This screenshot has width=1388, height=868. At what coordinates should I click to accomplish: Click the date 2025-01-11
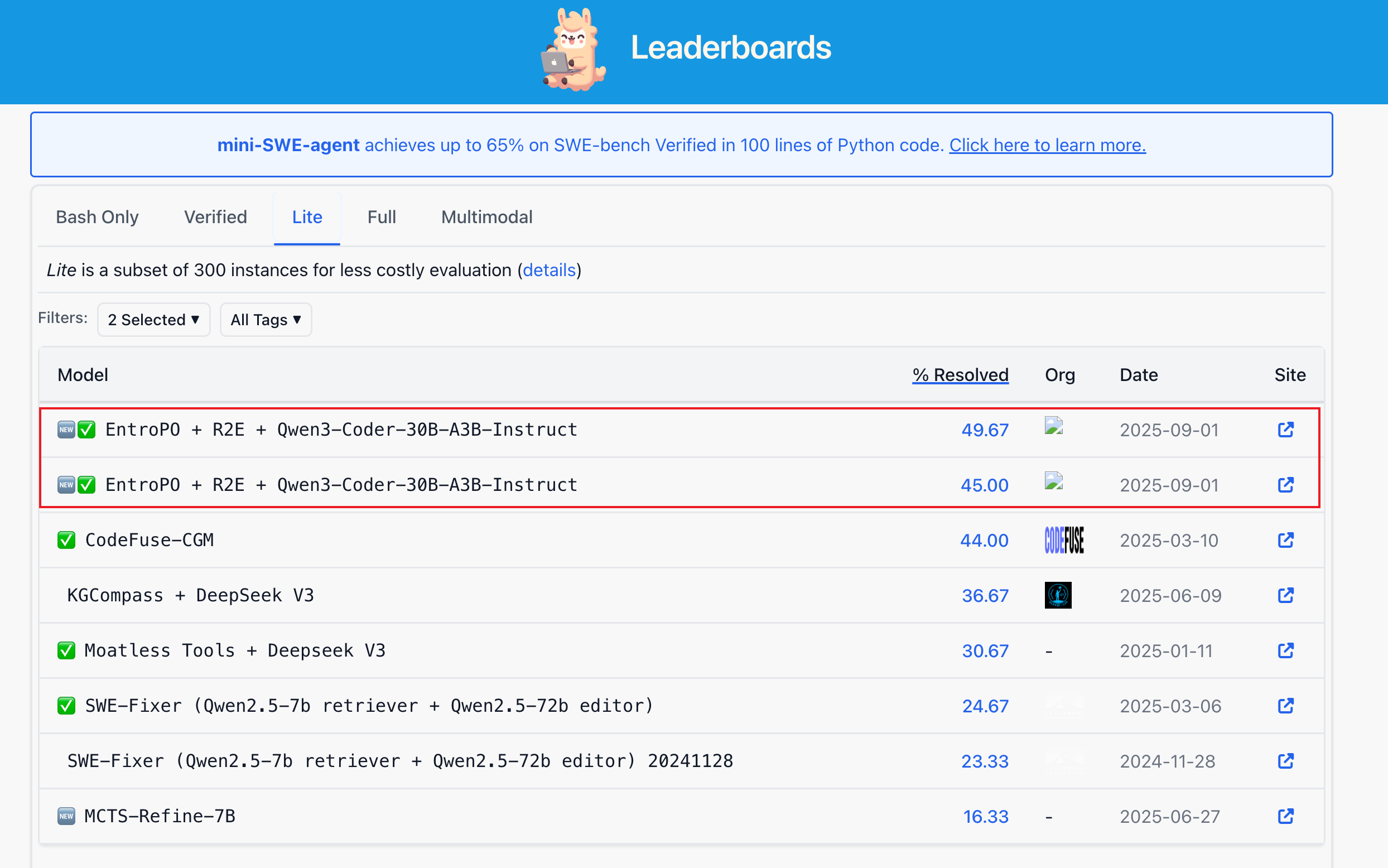pos(1166,650)
